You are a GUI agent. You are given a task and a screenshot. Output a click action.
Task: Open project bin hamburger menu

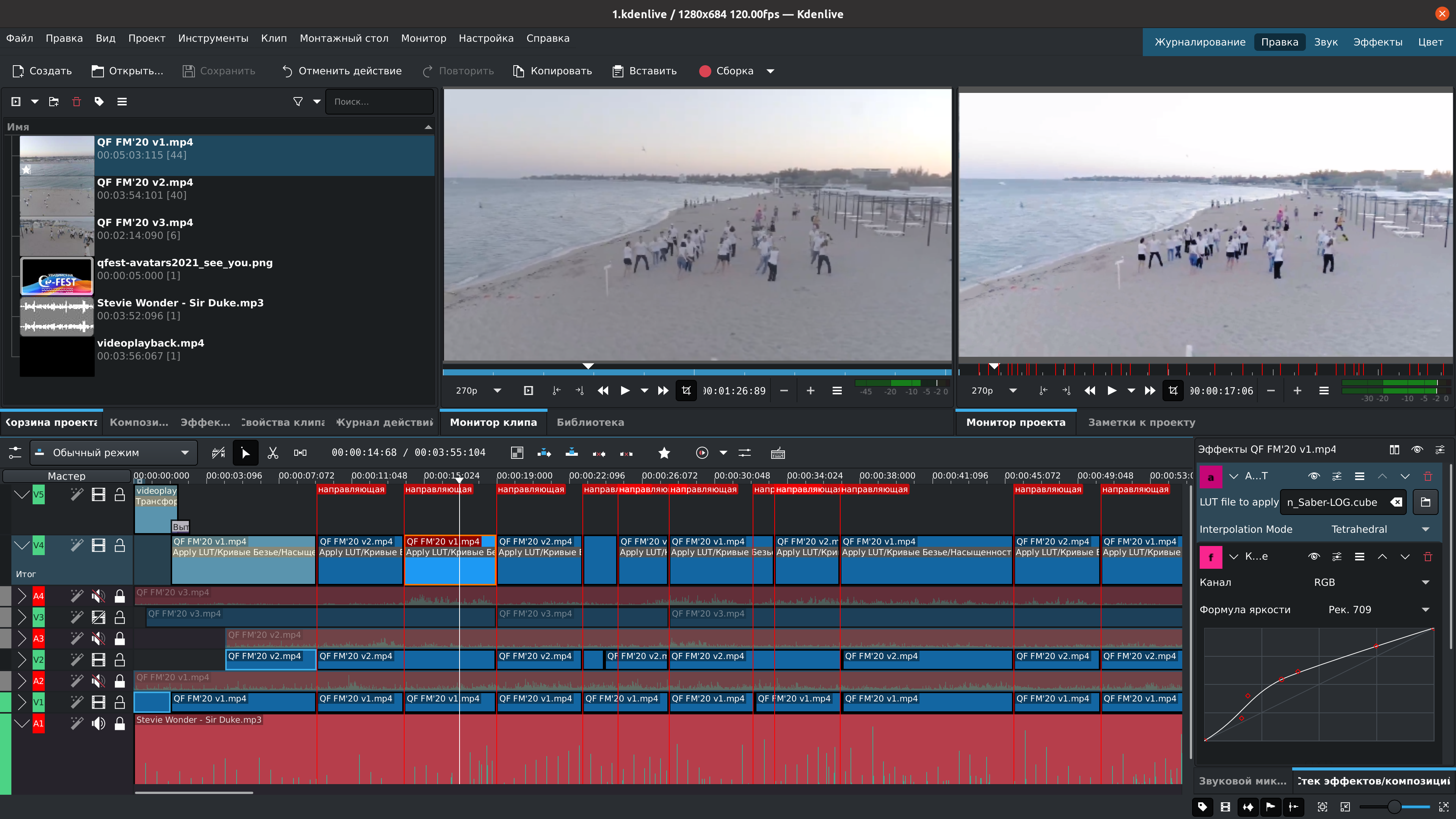pos(121,102)
